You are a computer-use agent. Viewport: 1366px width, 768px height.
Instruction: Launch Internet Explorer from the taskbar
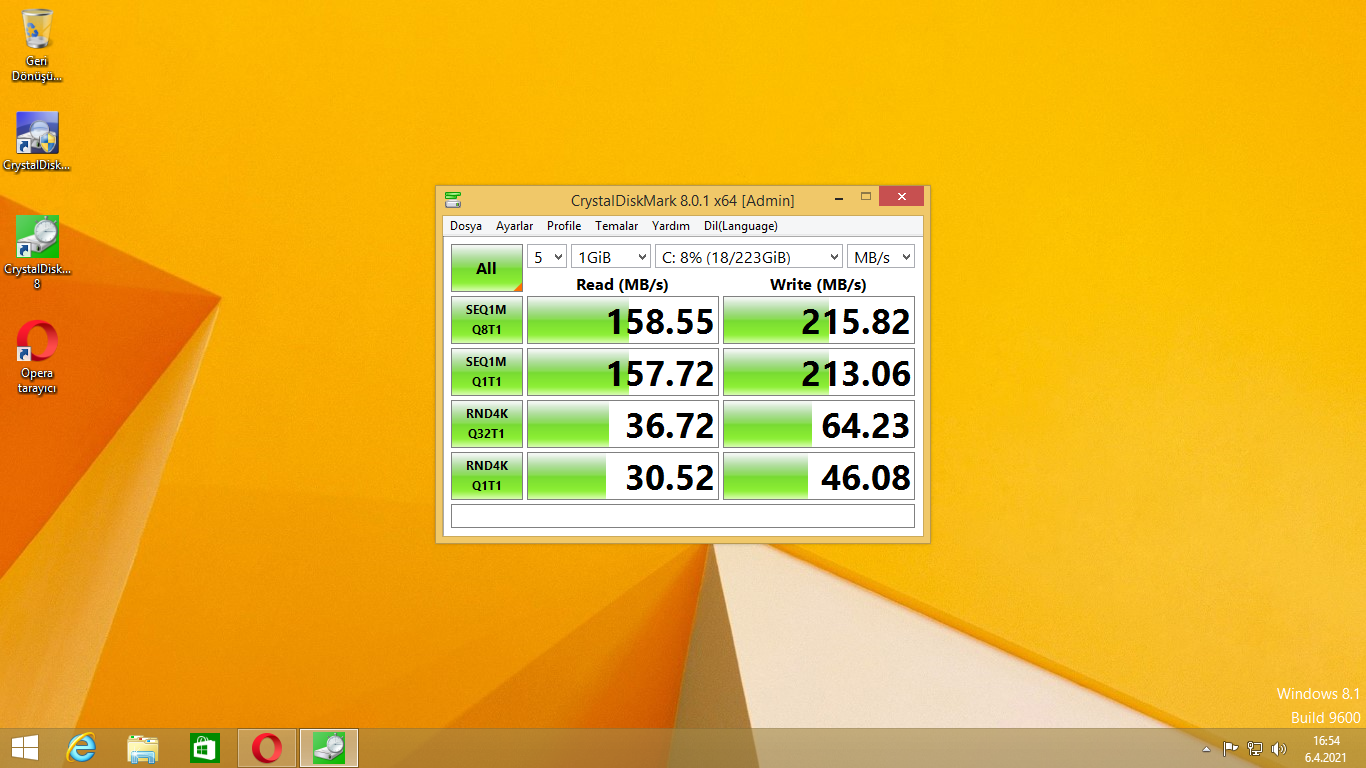(x=81, y=748)
